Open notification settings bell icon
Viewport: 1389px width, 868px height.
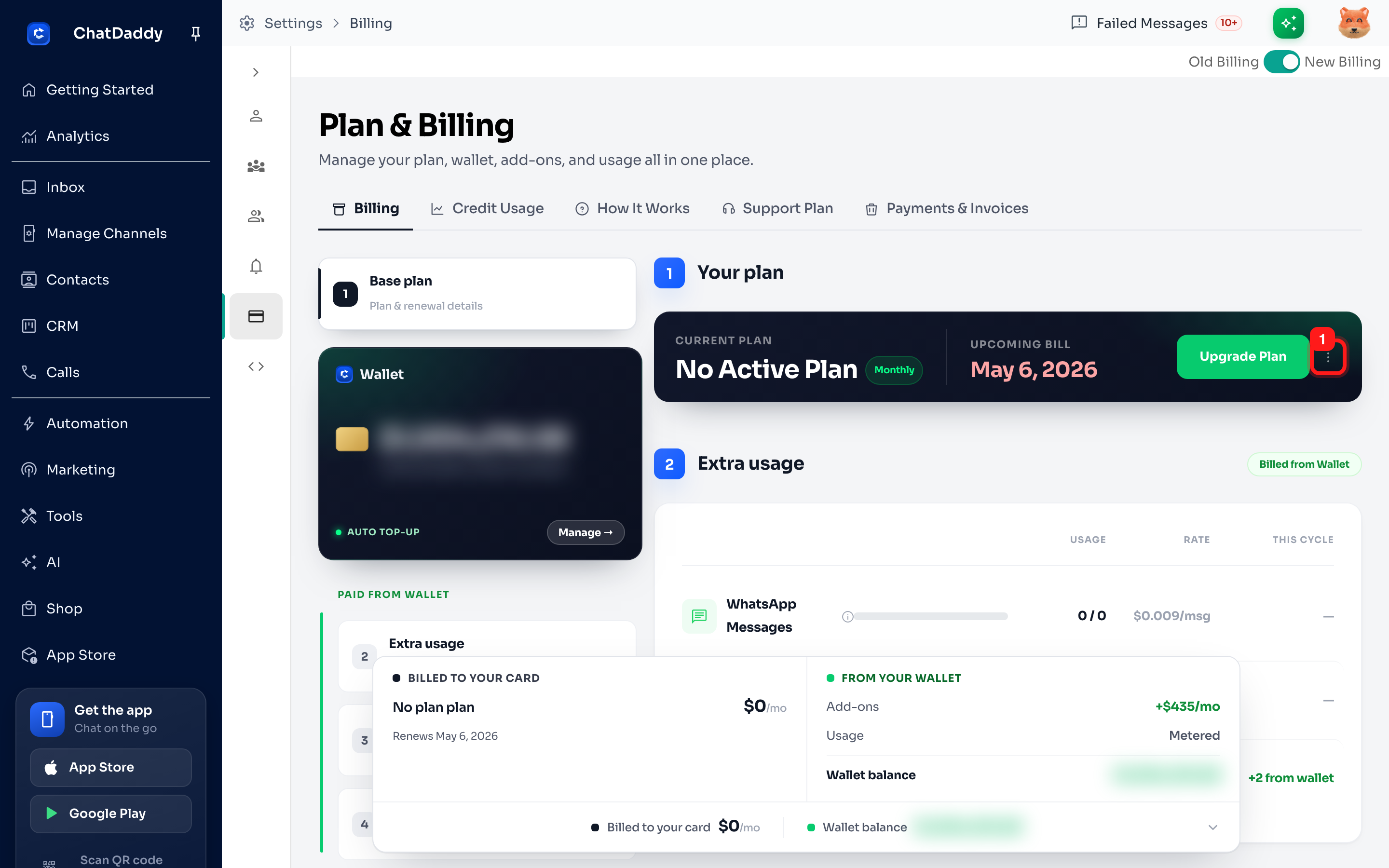[256, 266]
